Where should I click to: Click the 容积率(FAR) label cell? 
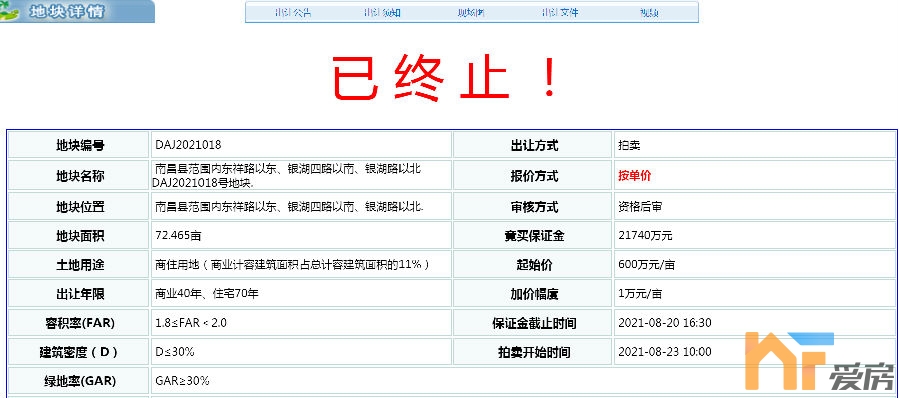point(79,323)
